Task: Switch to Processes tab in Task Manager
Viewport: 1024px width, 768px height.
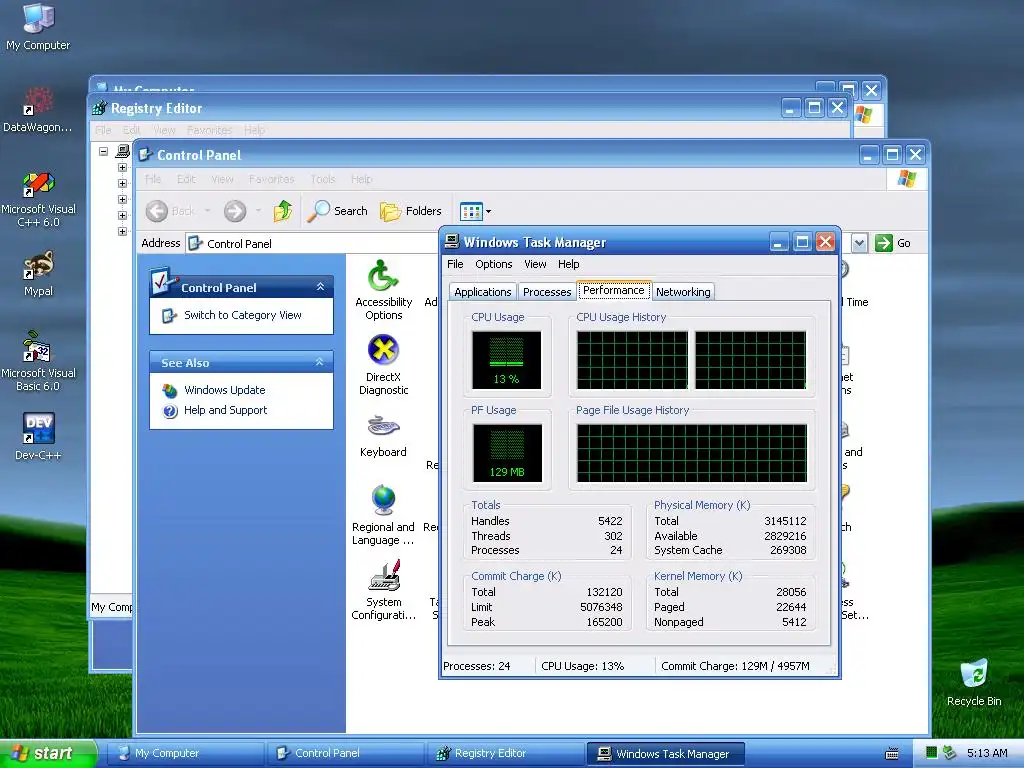Action: pos(547,292)
